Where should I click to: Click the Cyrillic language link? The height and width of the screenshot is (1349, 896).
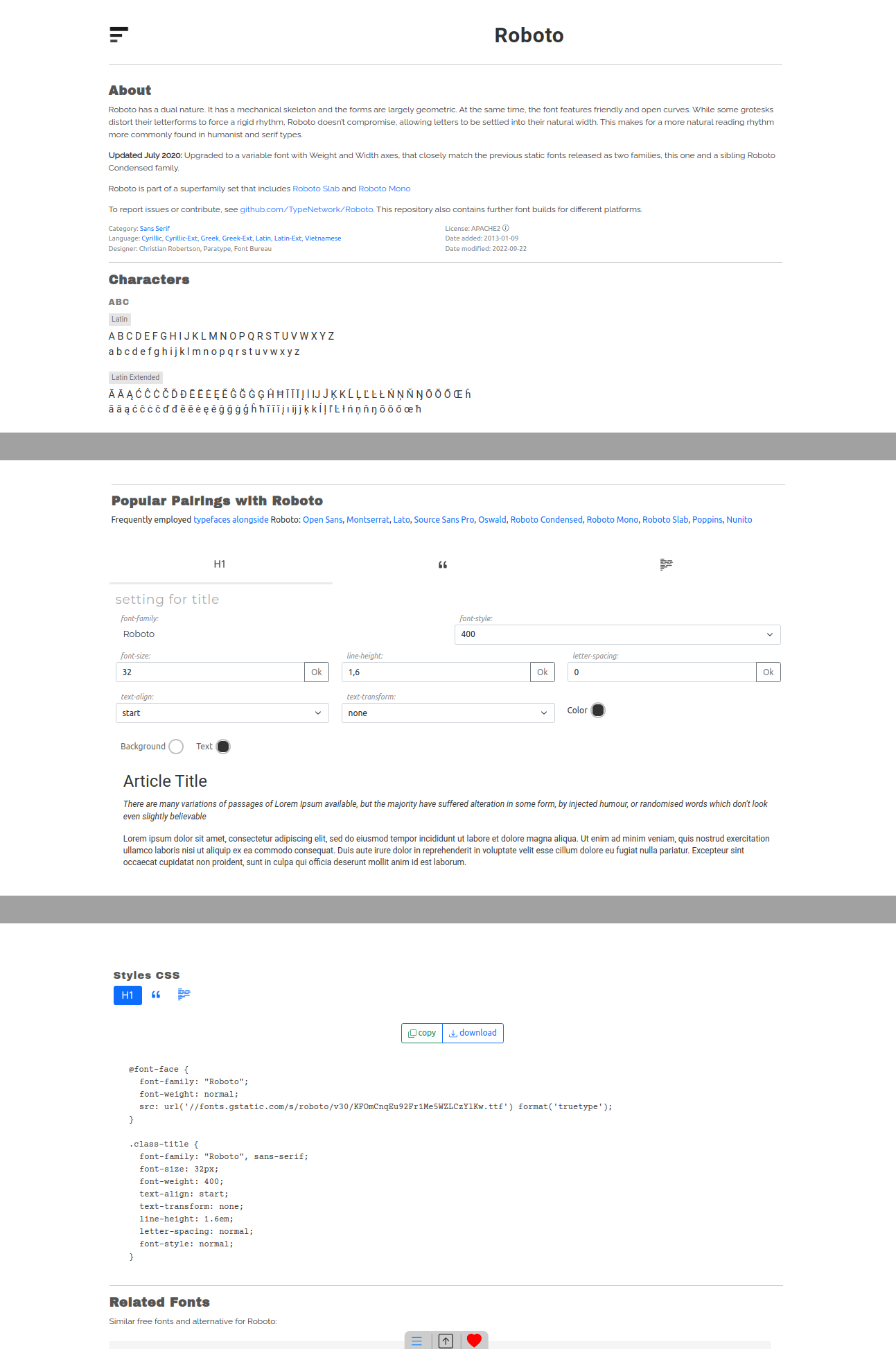click(x=152, y=238)
